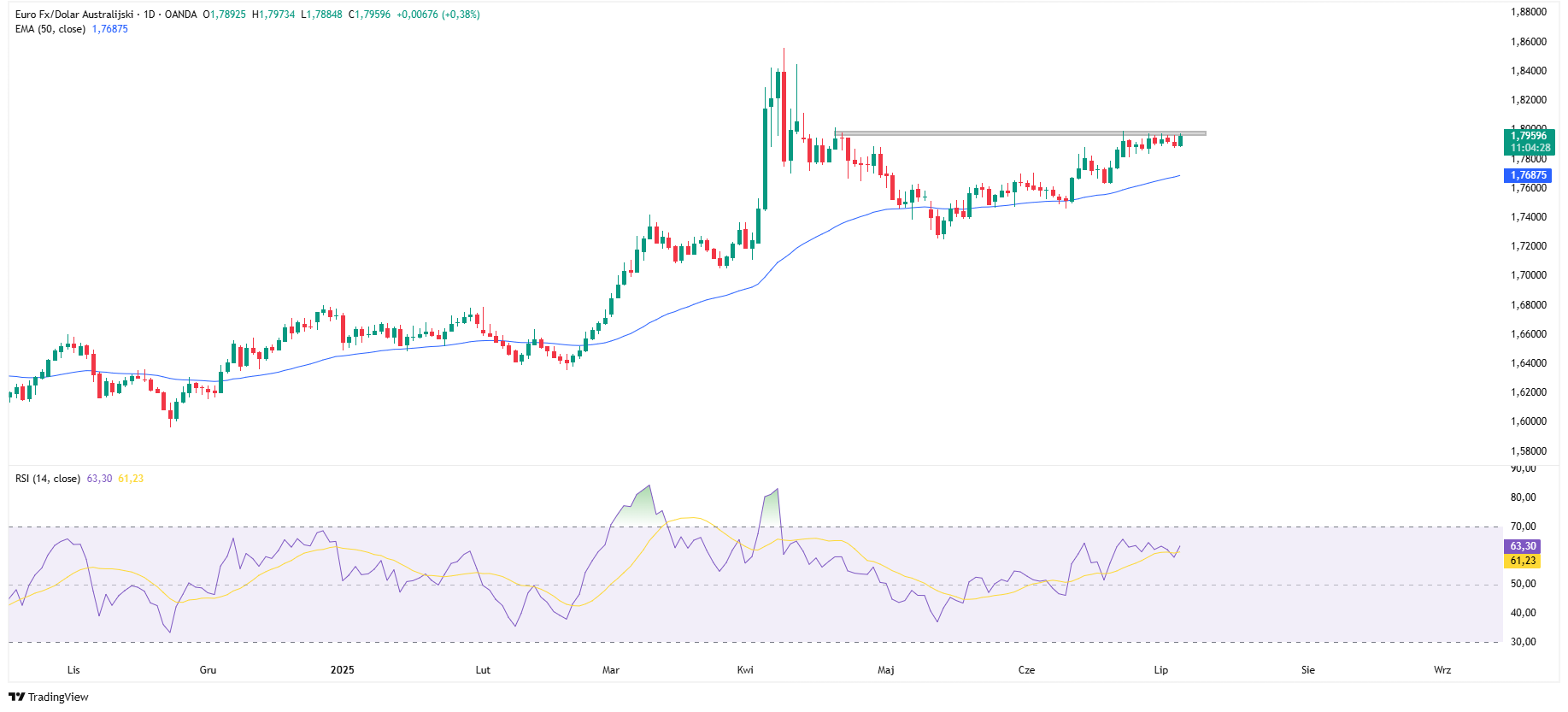This screenshot has width=1568, height=712.
Task: Select the gray horizontal resistance zone drawing
Action: pos(1020,133)
